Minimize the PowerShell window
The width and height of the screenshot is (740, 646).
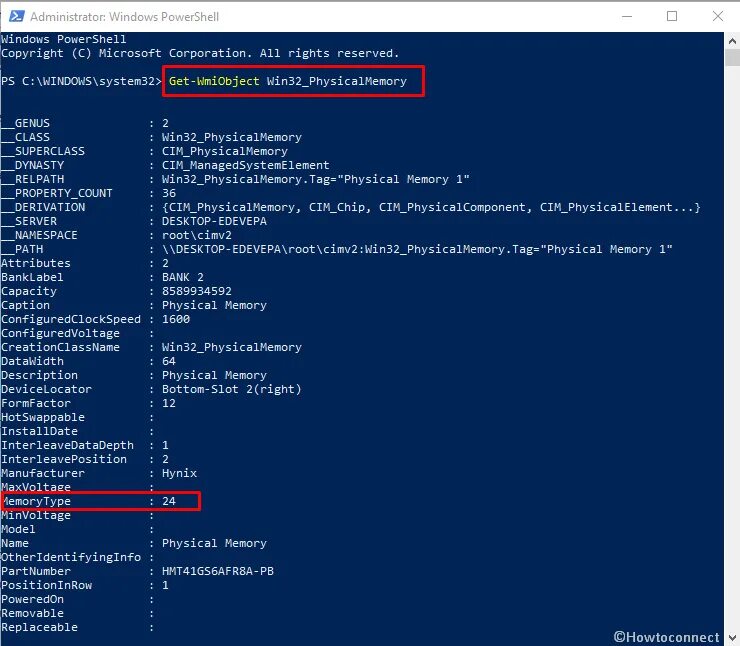point(627,17)
